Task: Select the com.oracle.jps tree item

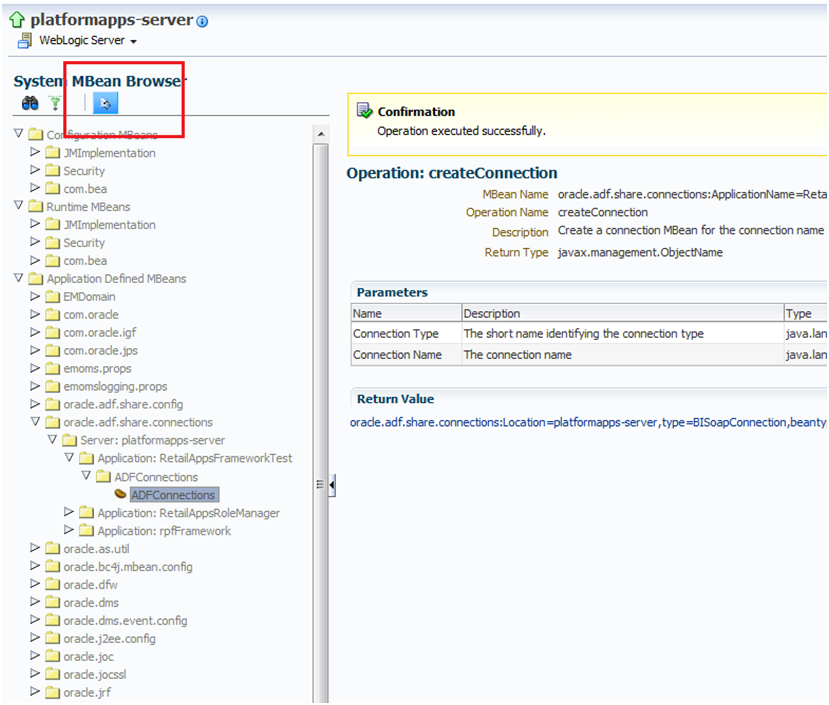Action: pos(100,351)
